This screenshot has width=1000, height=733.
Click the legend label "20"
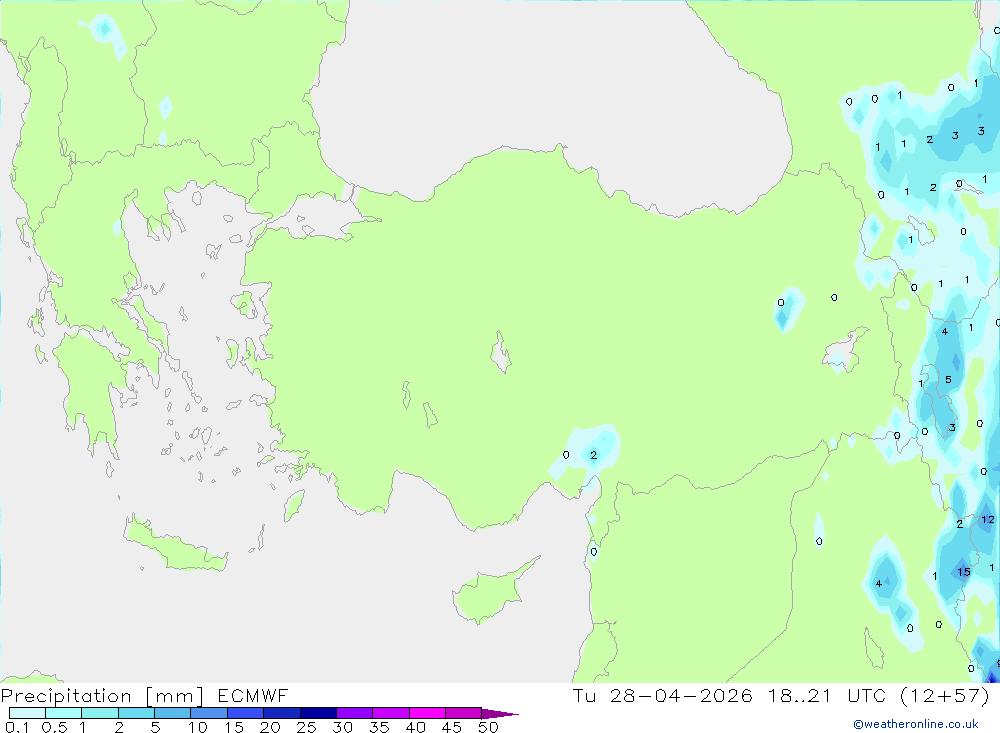click(270, 727)
